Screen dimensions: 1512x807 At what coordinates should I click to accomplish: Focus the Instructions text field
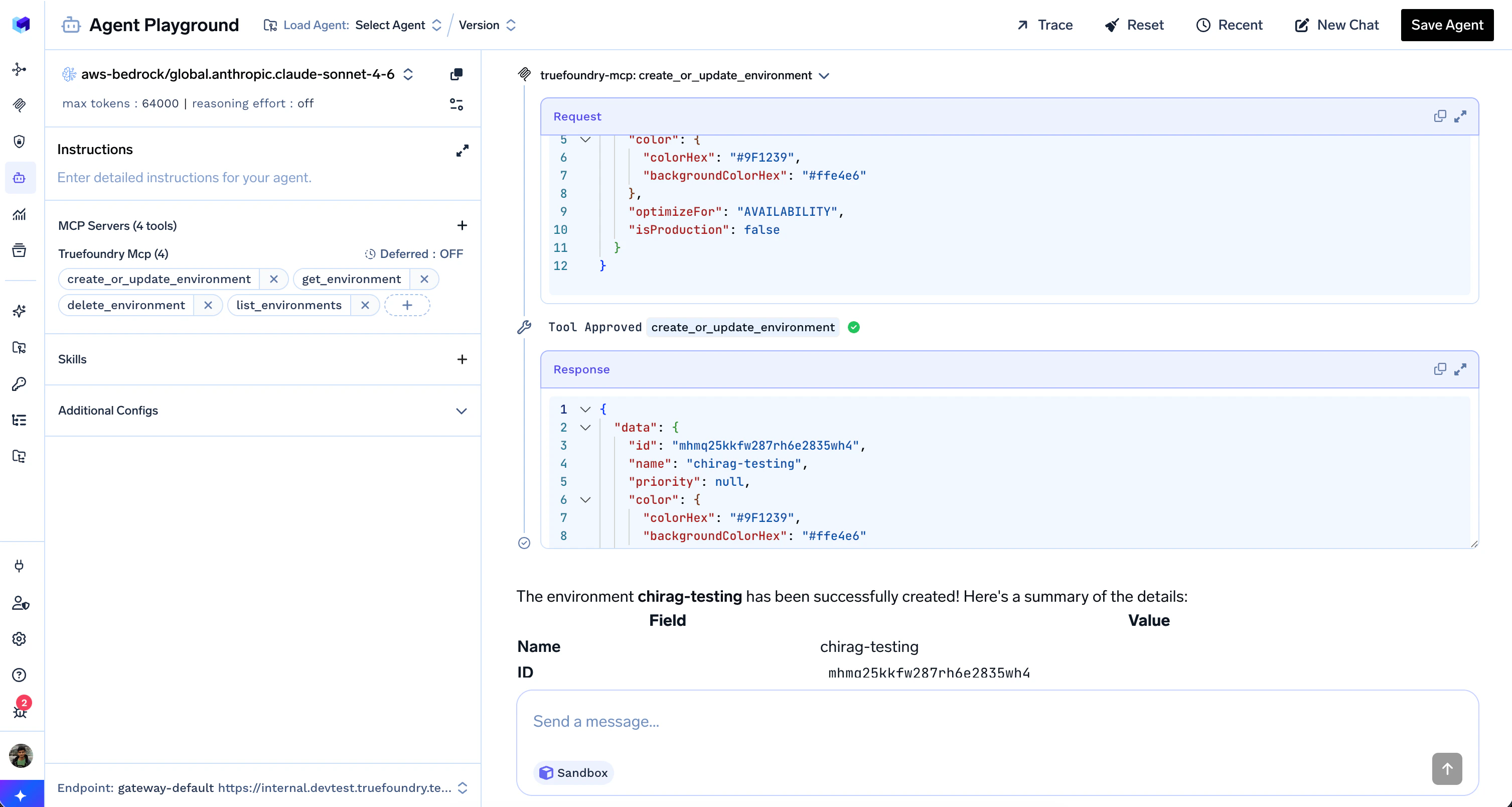pos(263,177)
